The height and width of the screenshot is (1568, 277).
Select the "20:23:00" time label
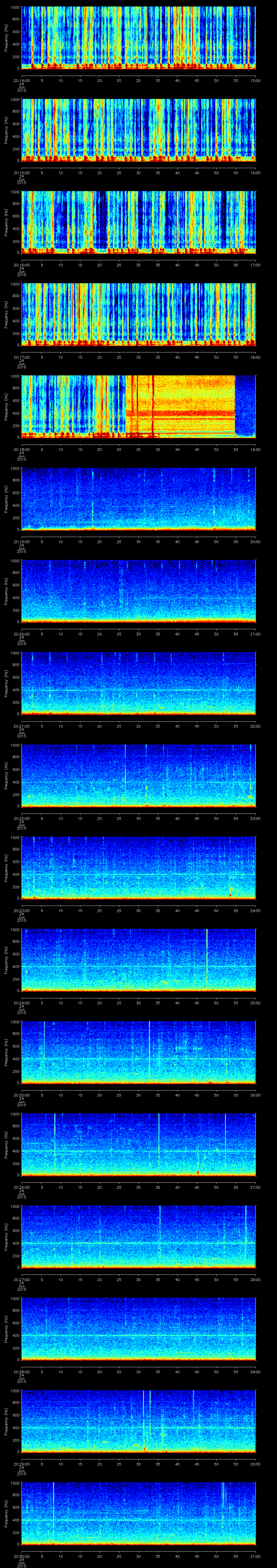21,910
